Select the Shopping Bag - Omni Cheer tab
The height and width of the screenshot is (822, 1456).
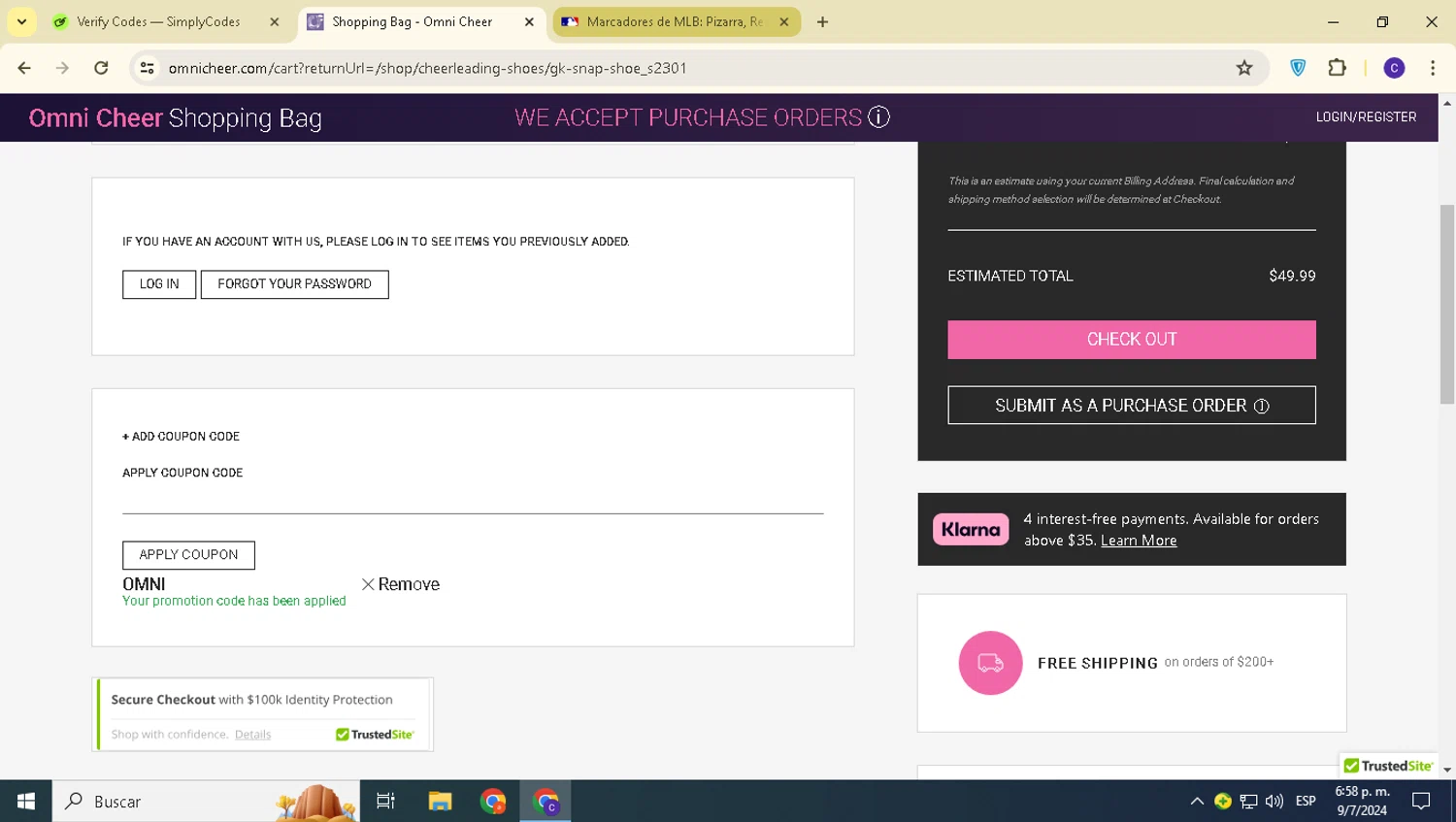click(x=412, y=21)
